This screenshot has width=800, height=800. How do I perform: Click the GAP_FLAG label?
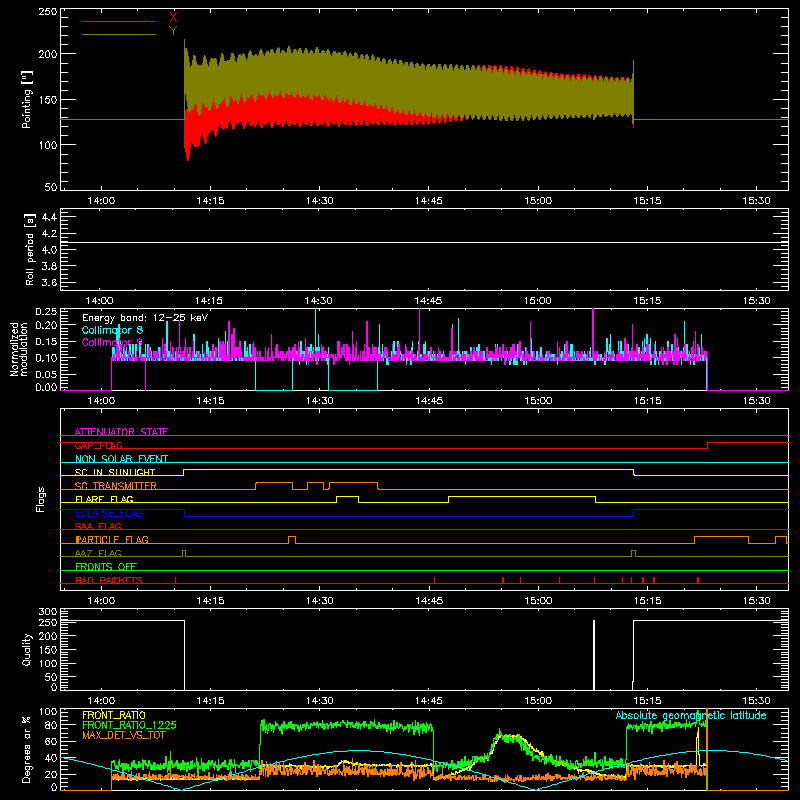click(98, 445)
